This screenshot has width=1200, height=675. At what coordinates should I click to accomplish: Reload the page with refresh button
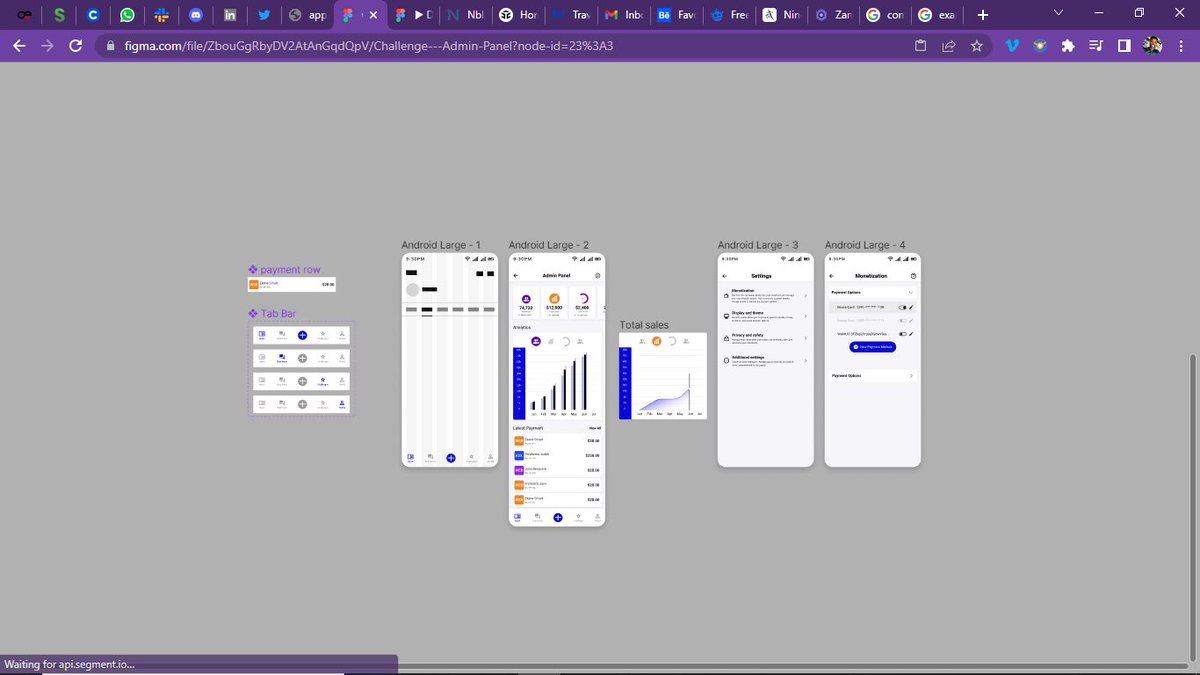[75, 45]
